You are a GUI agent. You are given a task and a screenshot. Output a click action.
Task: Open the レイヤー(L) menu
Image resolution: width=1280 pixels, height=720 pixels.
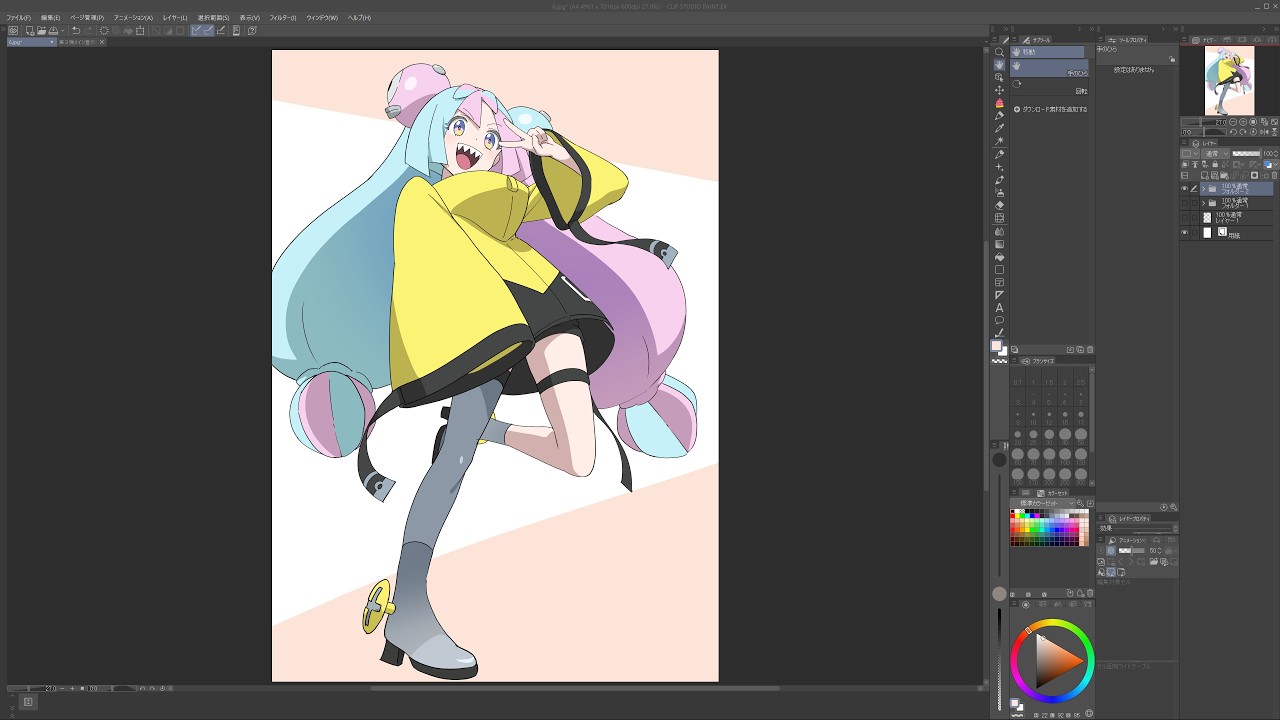click(175, 18)
